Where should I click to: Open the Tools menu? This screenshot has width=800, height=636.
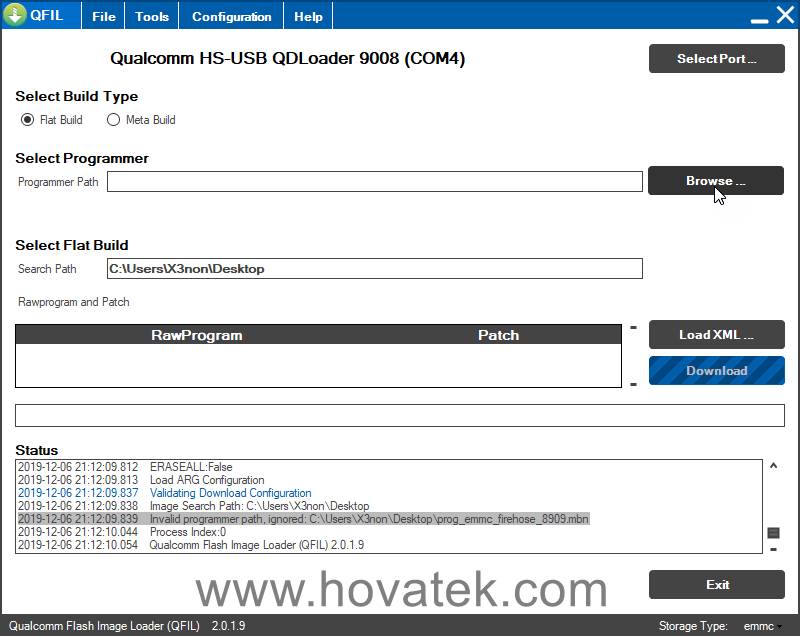(x=152, y=16)
